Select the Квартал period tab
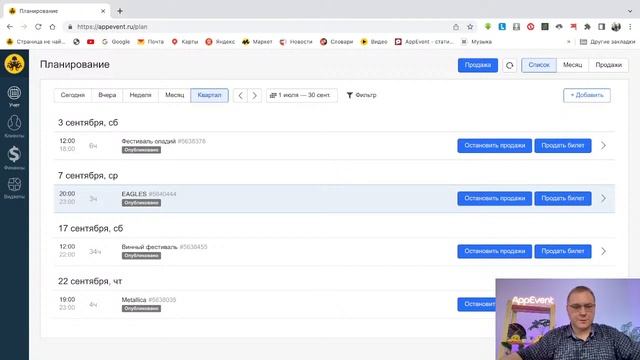 (x=209, y=96)
